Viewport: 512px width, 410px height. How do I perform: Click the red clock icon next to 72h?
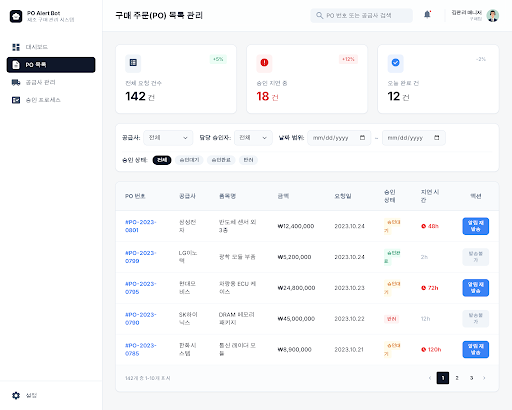423,288
